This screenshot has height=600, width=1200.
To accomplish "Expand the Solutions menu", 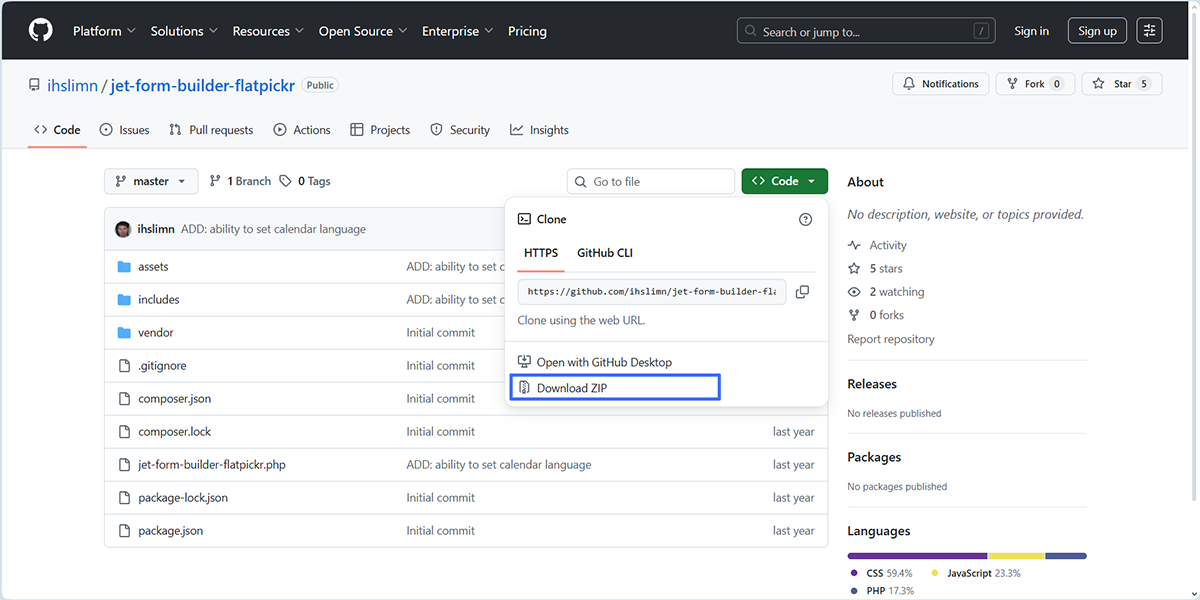I will pyautogui.click(x=184, y=31).
